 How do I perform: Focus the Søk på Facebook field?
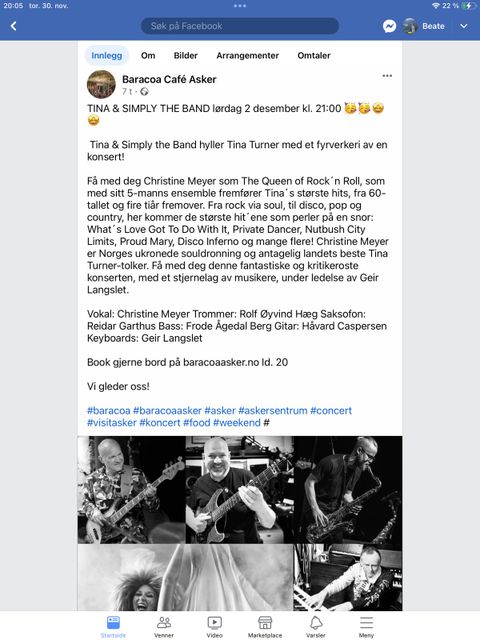tap(240, 26)
